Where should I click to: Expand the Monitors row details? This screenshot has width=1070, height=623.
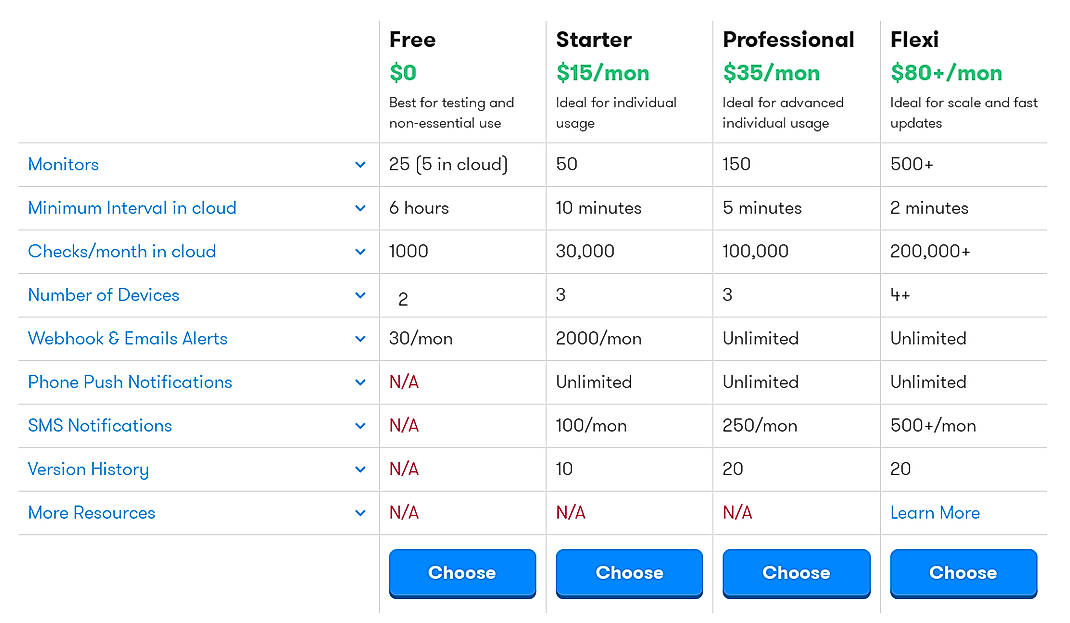[360, 164]
